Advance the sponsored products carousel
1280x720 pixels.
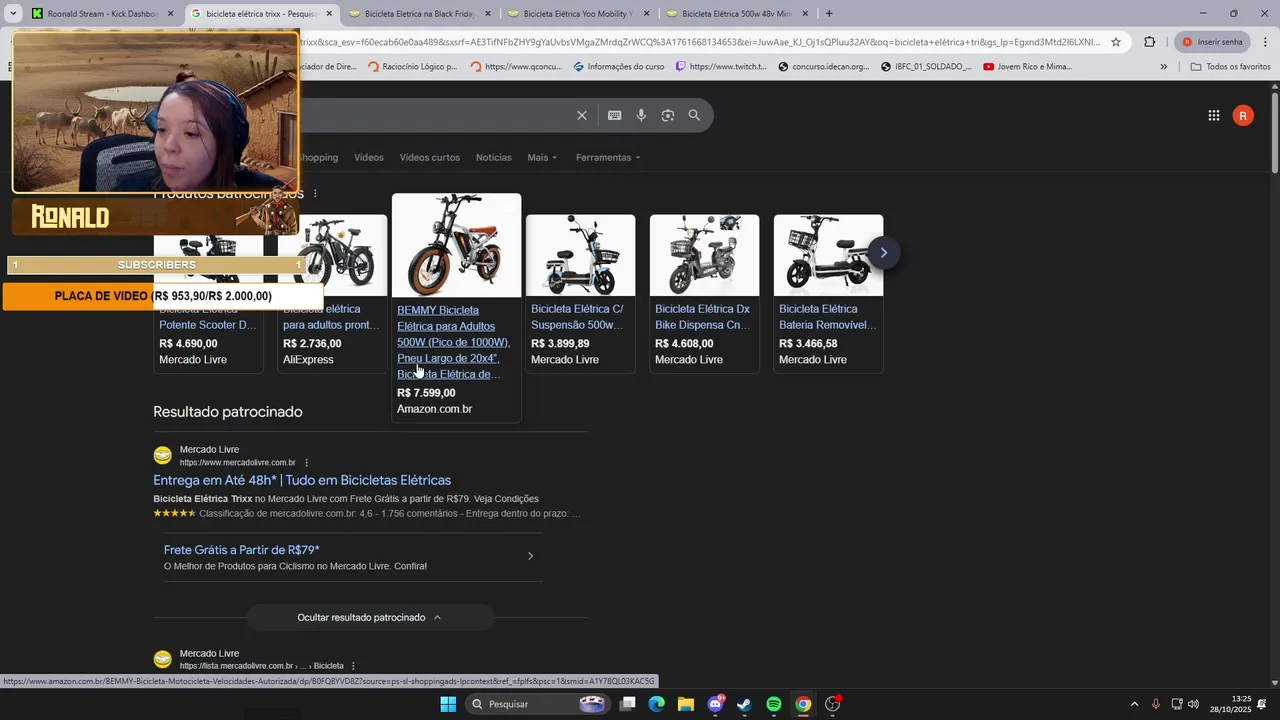point(883,252)
